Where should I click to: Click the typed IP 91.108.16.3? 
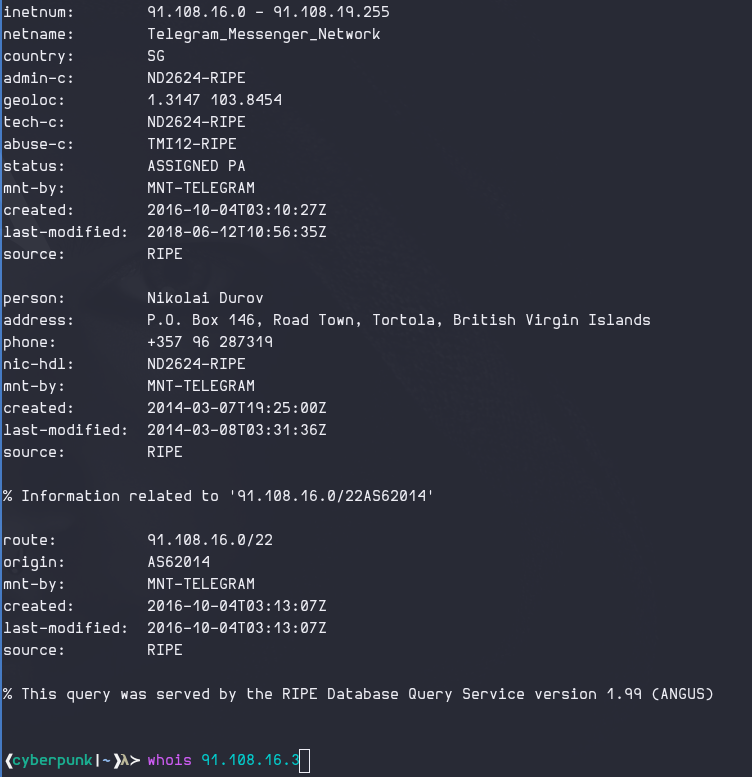tap(250, 760)
